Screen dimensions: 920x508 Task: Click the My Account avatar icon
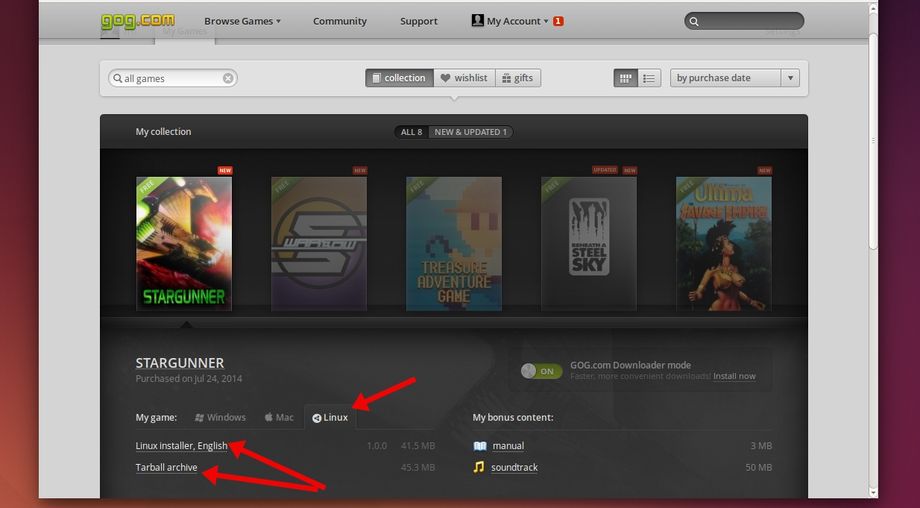(x=478, y=21)
